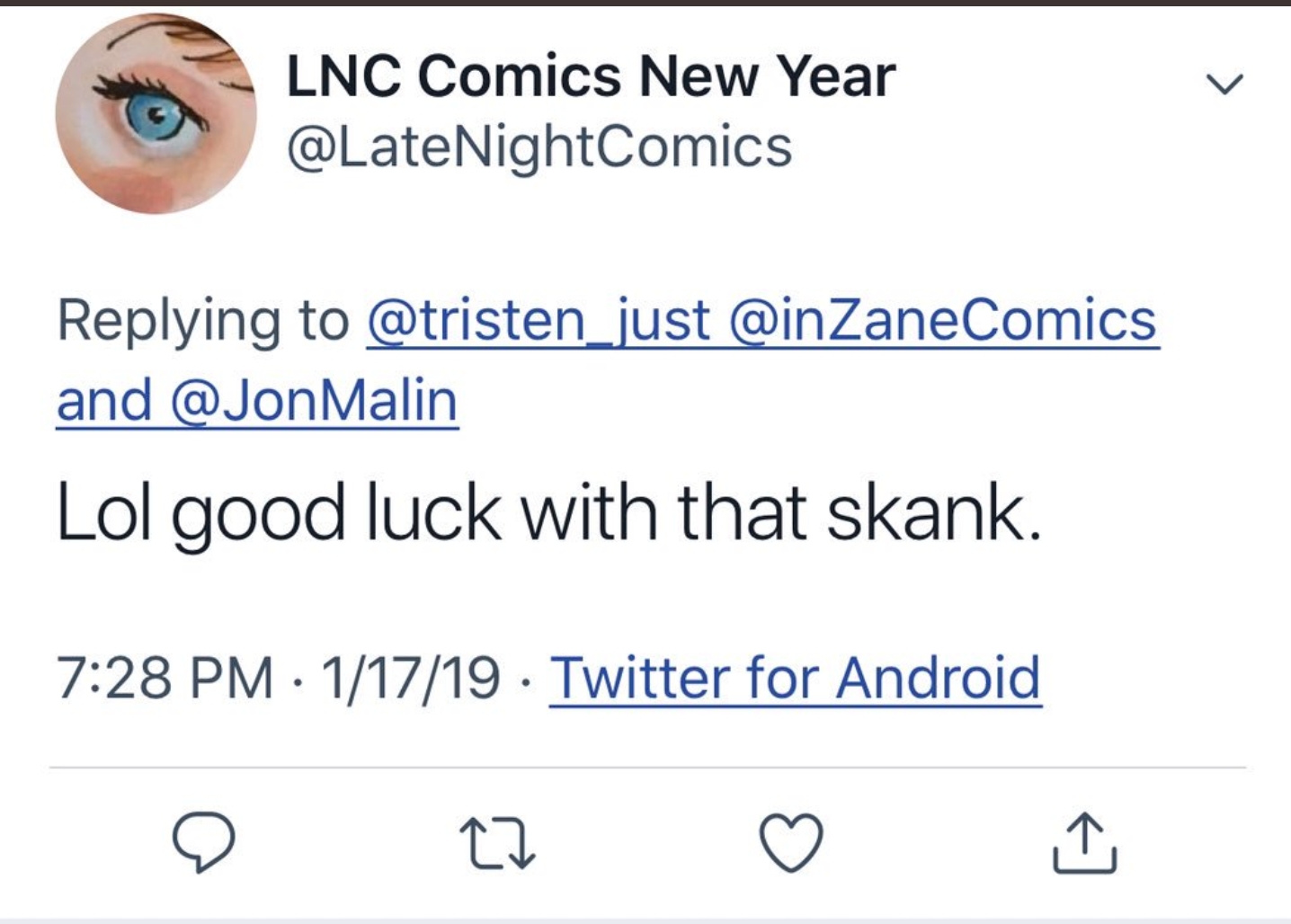Click the word 'and' before @JonMalin
The image size is (1291, 924).
click(x=104, y=401)
